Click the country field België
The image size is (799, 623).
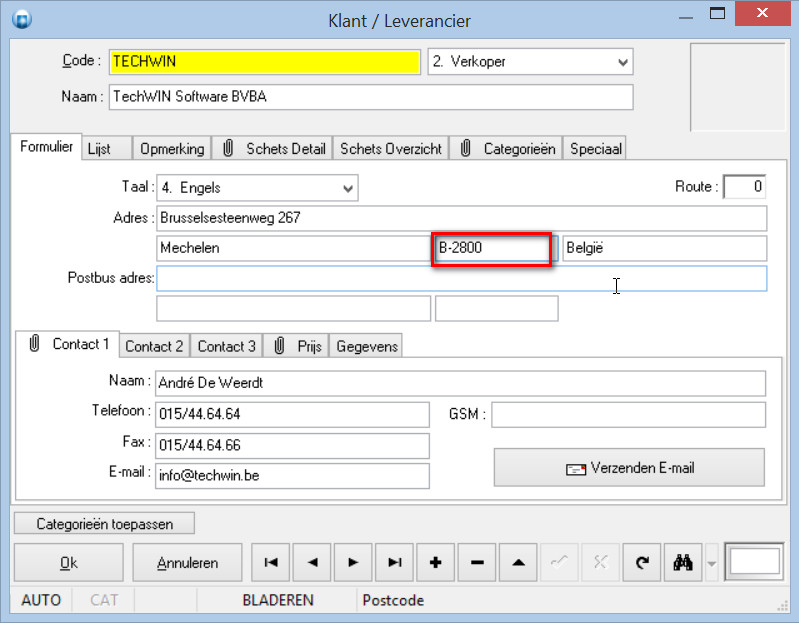pyautogui.click(x=664, y=248)
